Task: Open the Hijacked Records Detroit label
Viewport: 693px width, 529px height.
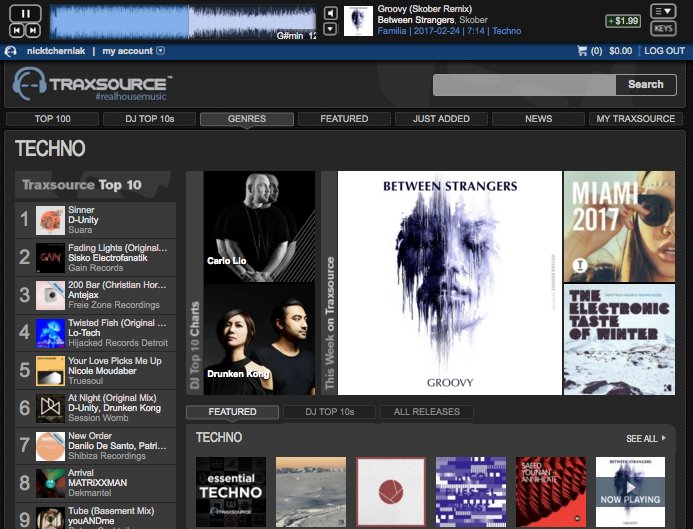Action: [118, 343]
